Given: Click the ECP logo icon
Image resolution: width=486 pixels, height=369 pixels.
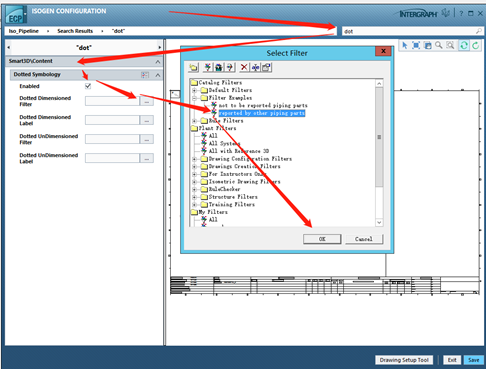Looking at the screenshot, I should click(15, 15).
